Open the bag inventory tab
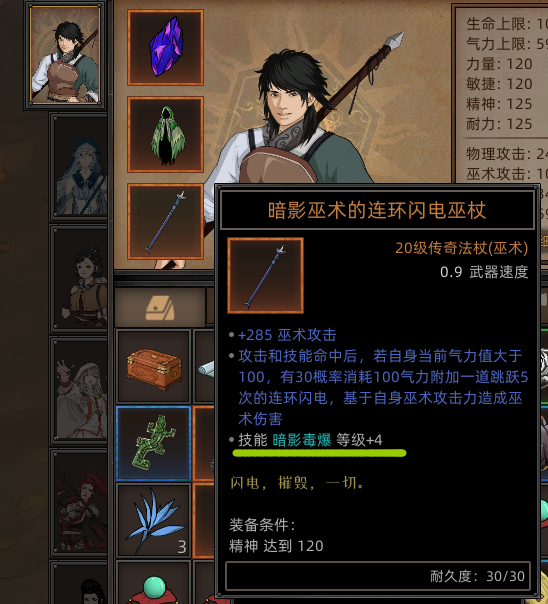This screenshot has height=604, width=548. pyautogui.click(x=160, y=308)
